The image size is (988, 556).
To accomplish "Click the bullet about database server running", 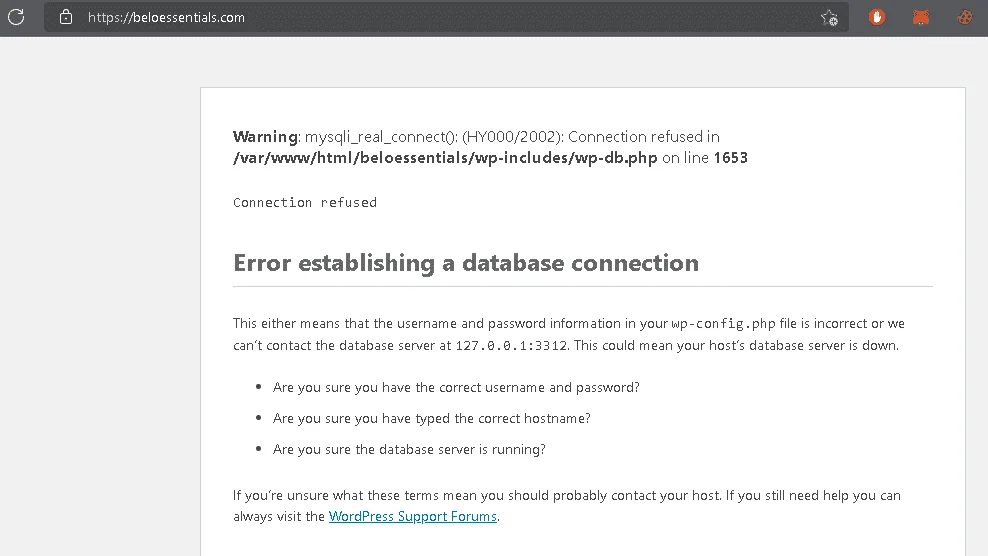I will coord(409,449).
